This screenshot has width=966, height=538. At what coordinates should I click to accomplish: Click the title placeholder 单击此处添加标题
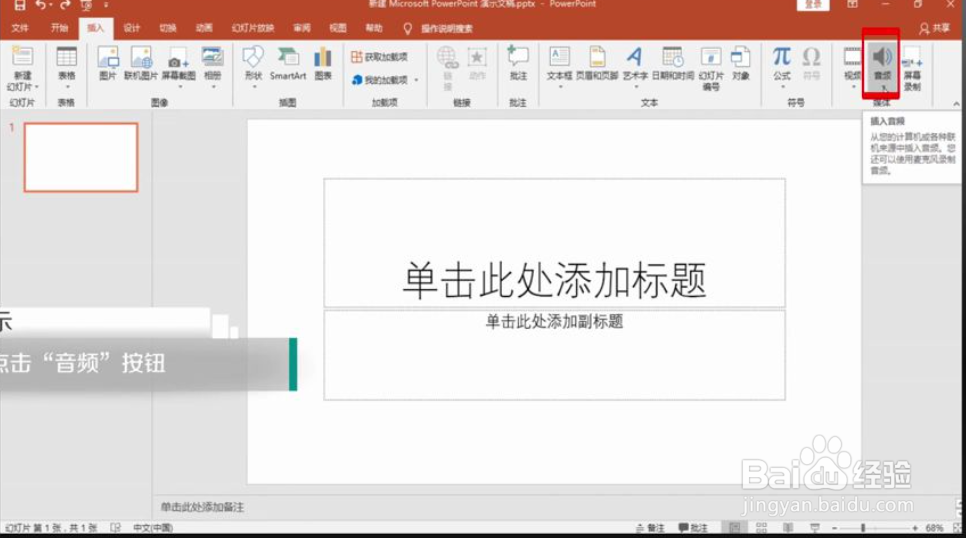[x=554, y=281]
